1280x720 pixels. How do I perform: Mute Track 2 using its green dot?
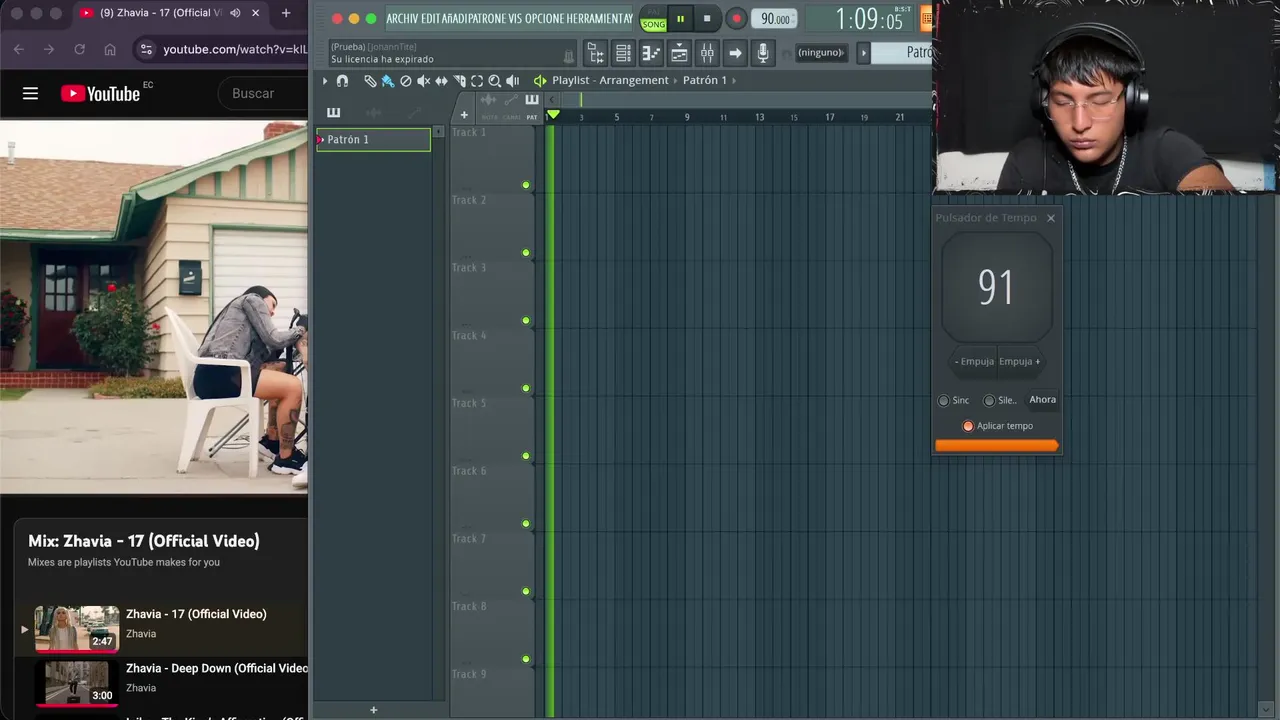pyautogui.click(x=526, y=253)
